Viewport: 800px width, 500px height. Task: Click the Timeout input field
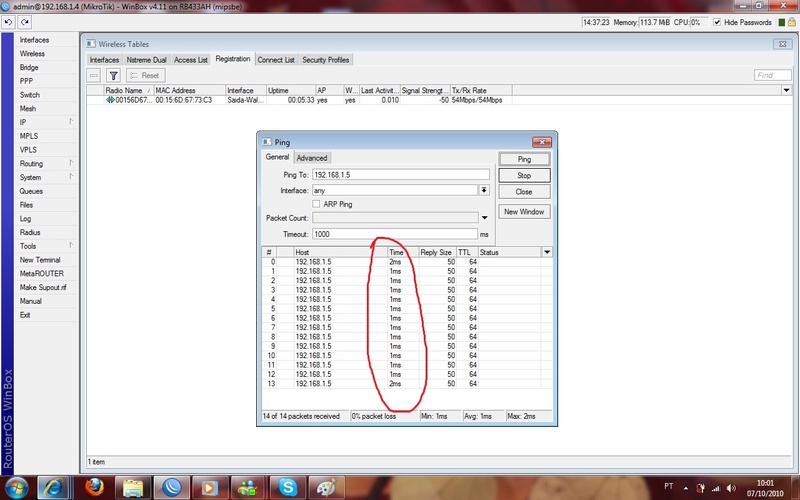click(x=395, y=234)
